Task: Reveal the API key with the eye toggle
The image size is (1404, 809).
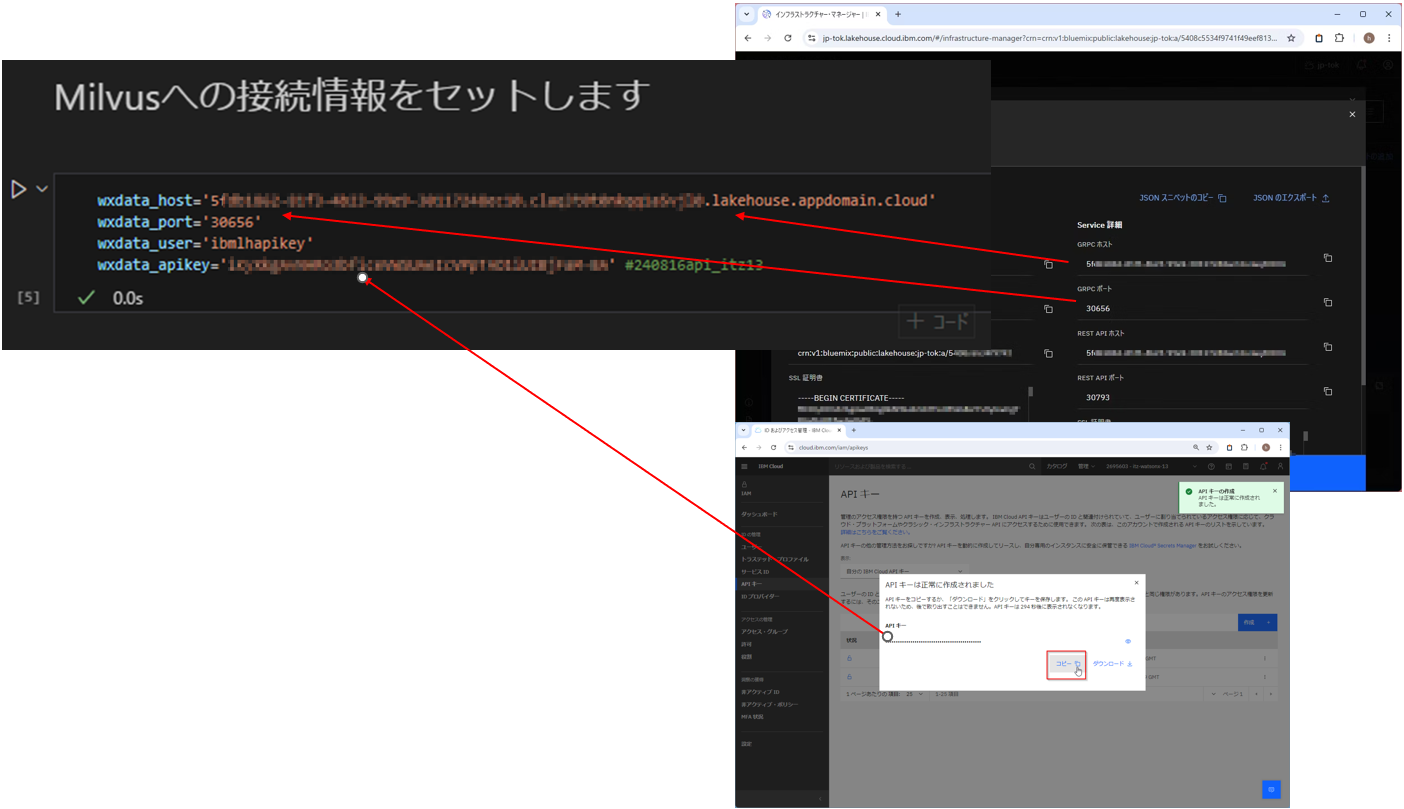Action: pos(1127,641)
